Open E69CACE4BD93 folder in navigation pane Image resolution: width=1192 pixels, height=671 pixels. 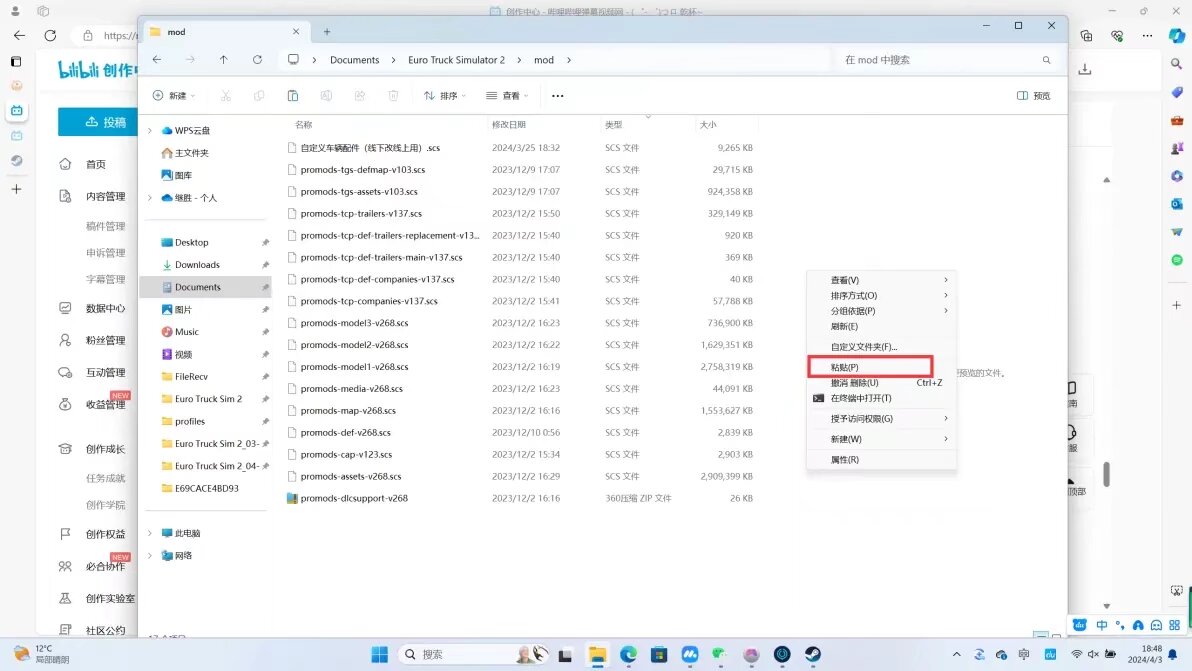(x=205, y=489)
